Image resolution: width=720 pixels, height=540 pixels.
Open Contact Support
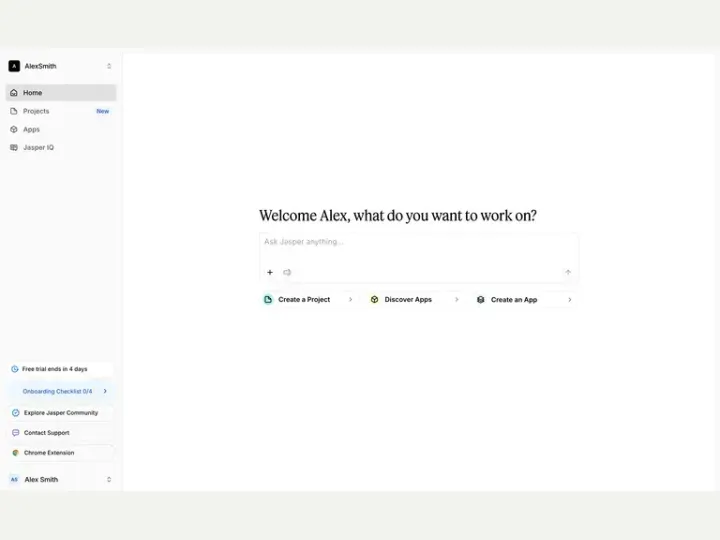61,433
